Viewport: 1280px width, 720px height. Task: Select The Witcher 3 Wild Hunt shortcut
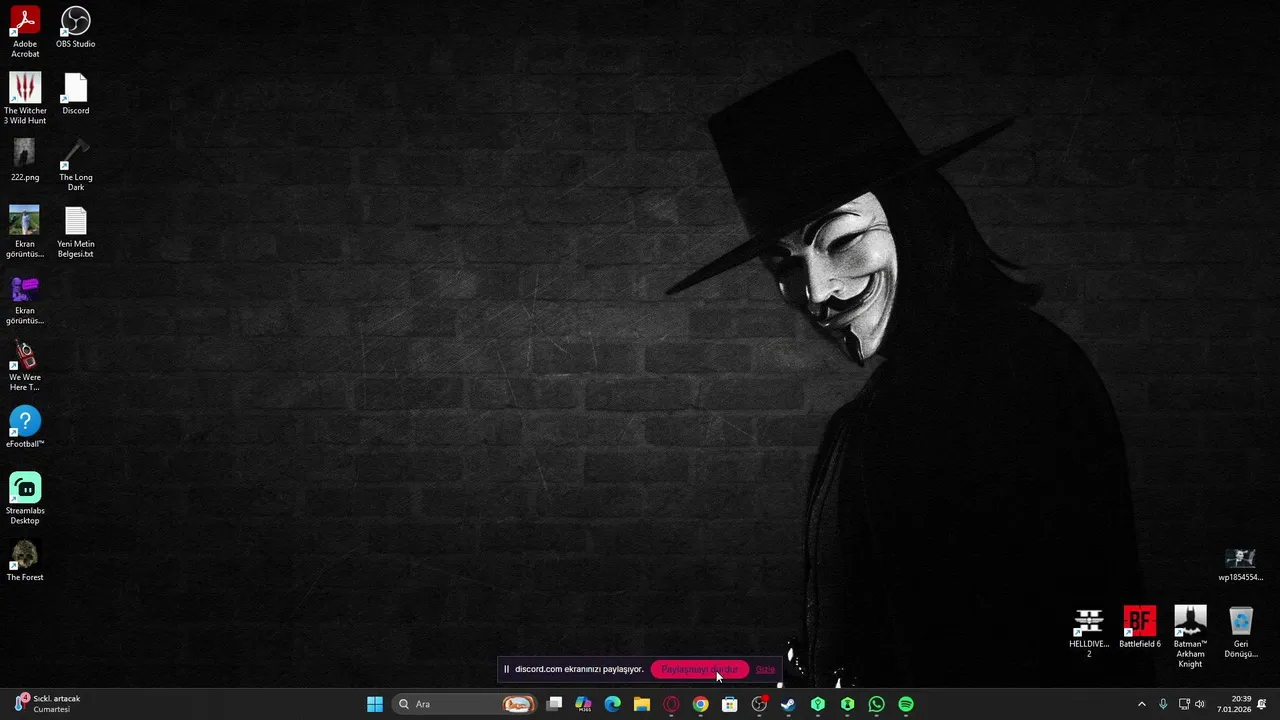[25, 98]
